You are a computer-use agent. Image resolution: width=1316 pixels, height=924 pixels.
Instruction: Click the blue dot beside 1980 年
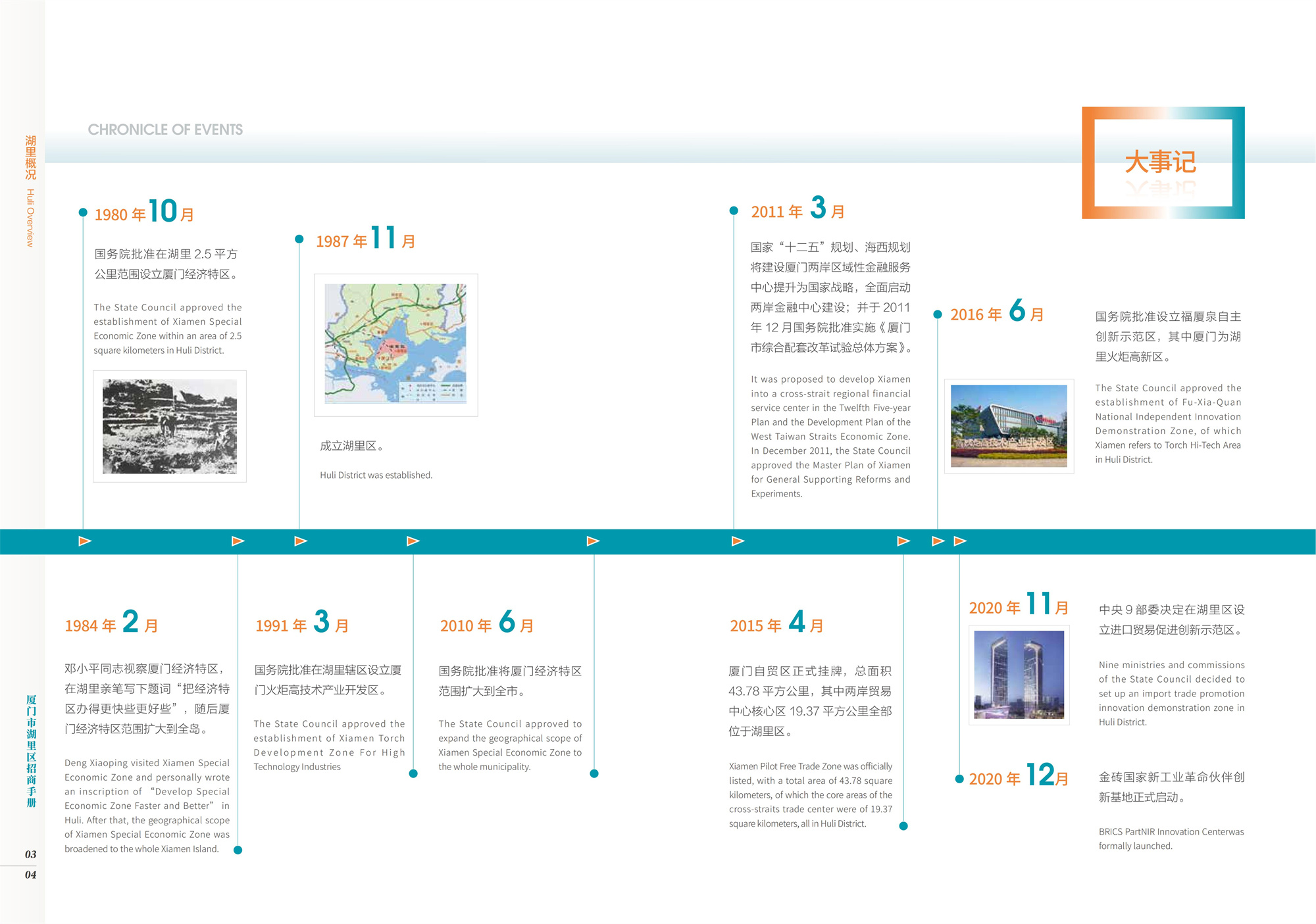pyautogui.click(x=83, y=212)
